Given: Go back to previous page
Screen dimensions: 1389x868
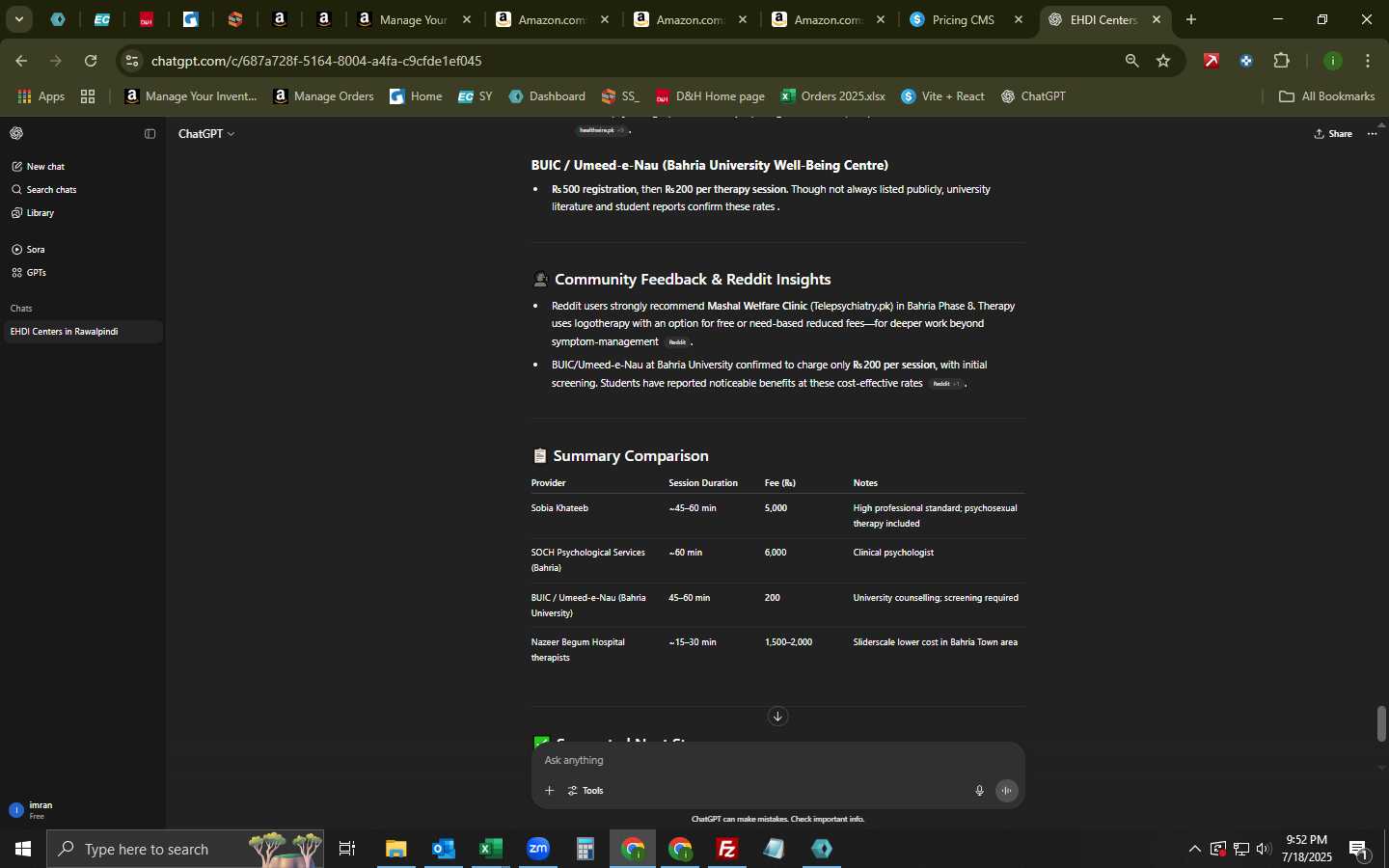Looking at the screenshot, I should (x=21, y=61).
